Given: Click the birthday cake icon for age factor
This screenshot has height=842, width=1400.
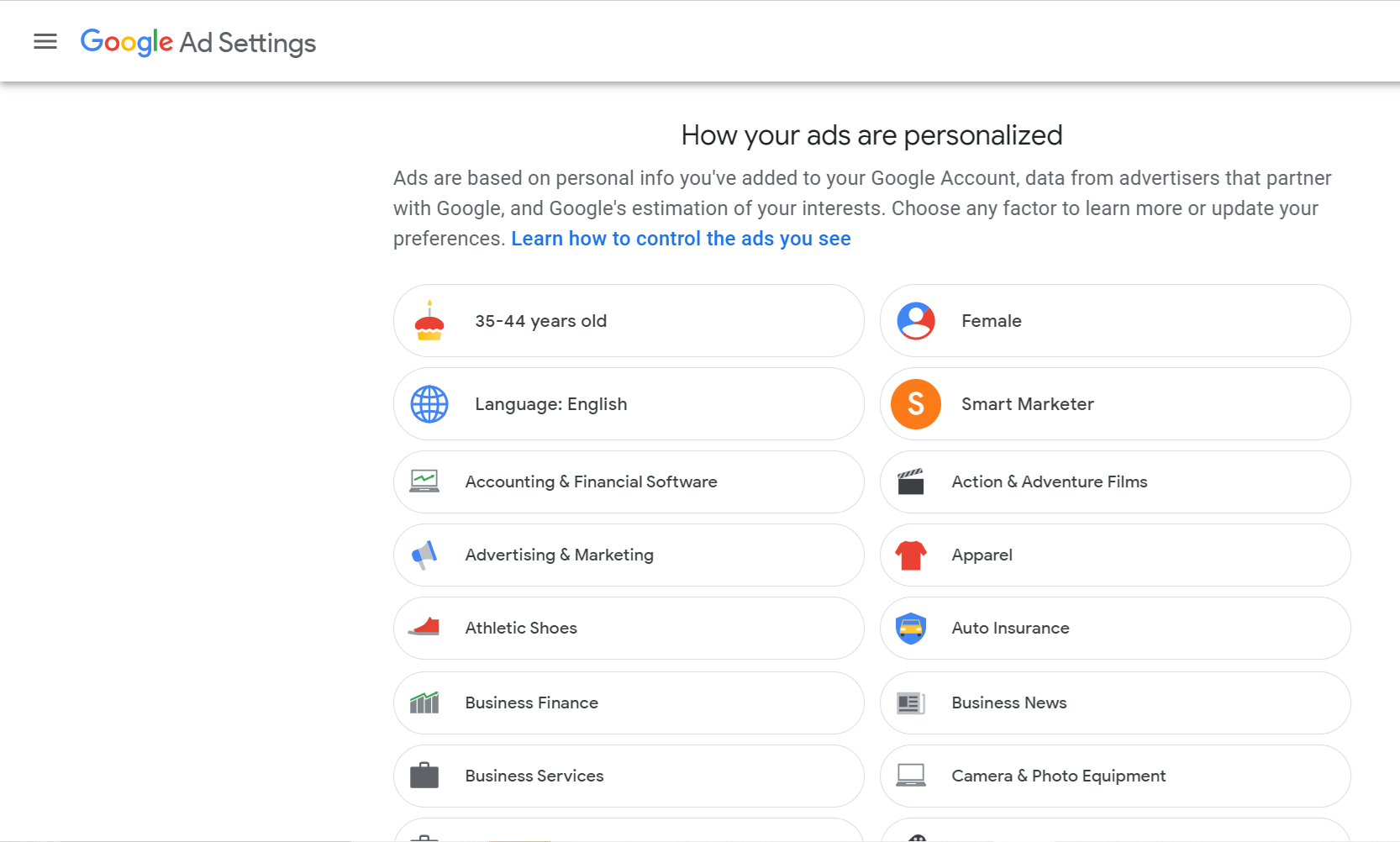Looking at the screenshot, I should pyautogui.click(x=429, y=320).
